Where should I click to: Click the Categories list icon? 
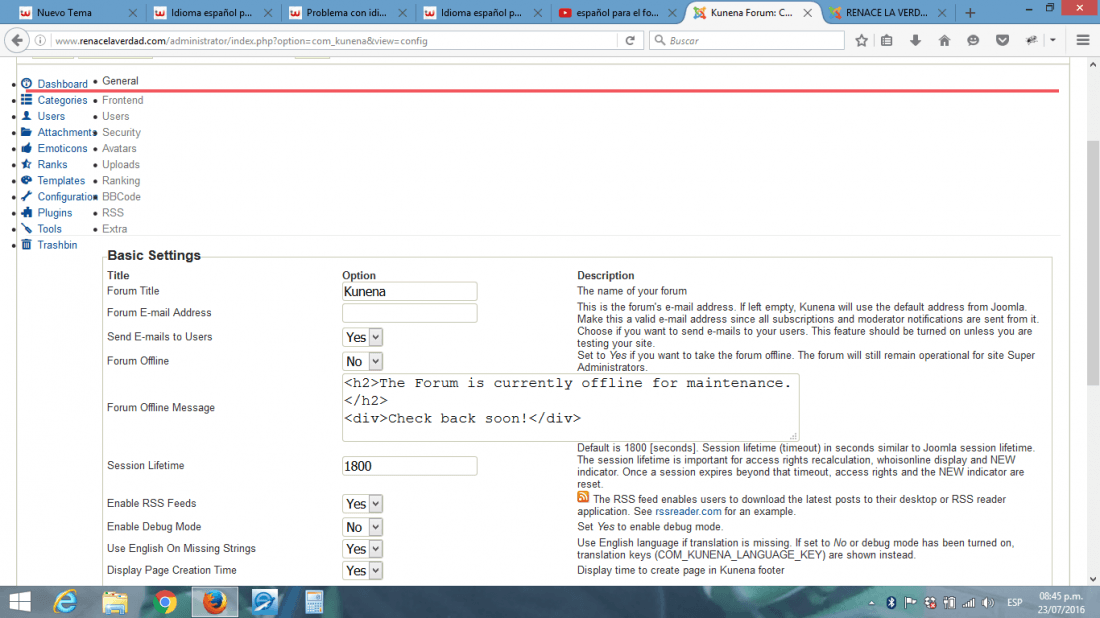[27, 100]
